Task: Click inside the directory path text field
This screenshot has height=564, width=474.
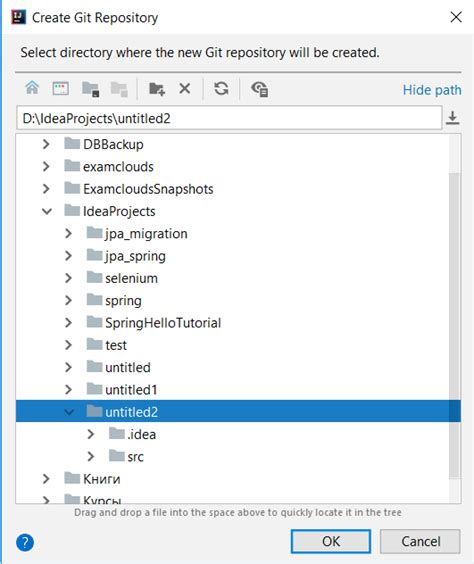Action: coord(229,118)
